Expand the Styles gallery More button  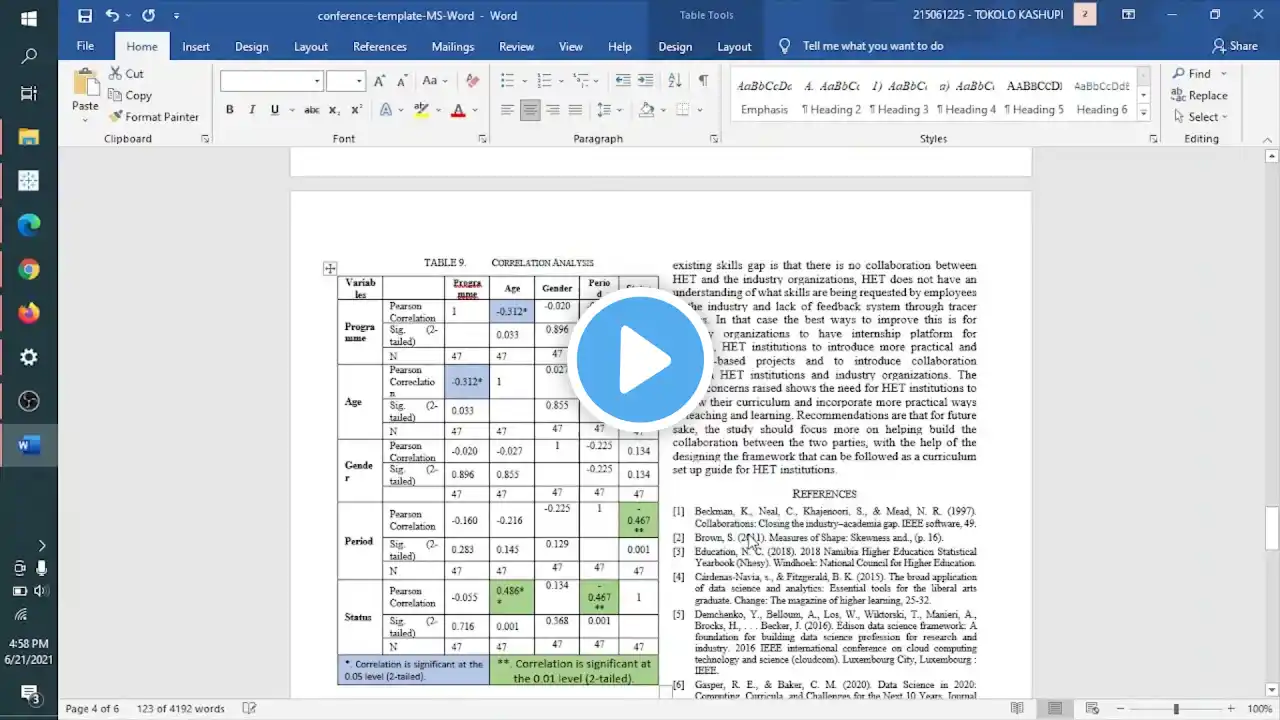(1144, 113)
